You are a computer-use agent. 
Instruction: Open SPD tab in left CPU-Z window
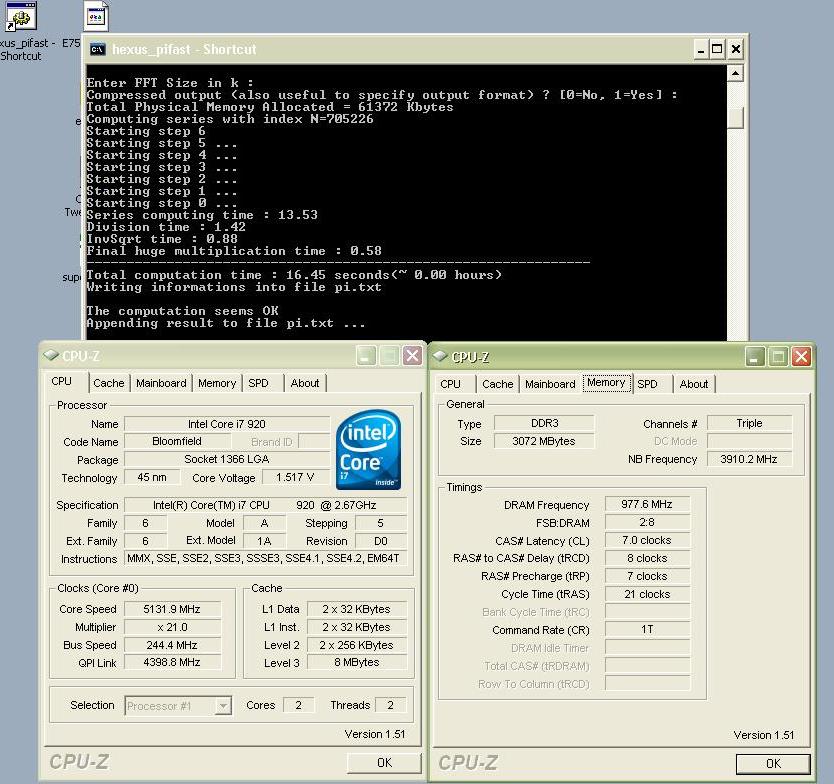click(258, 383)
